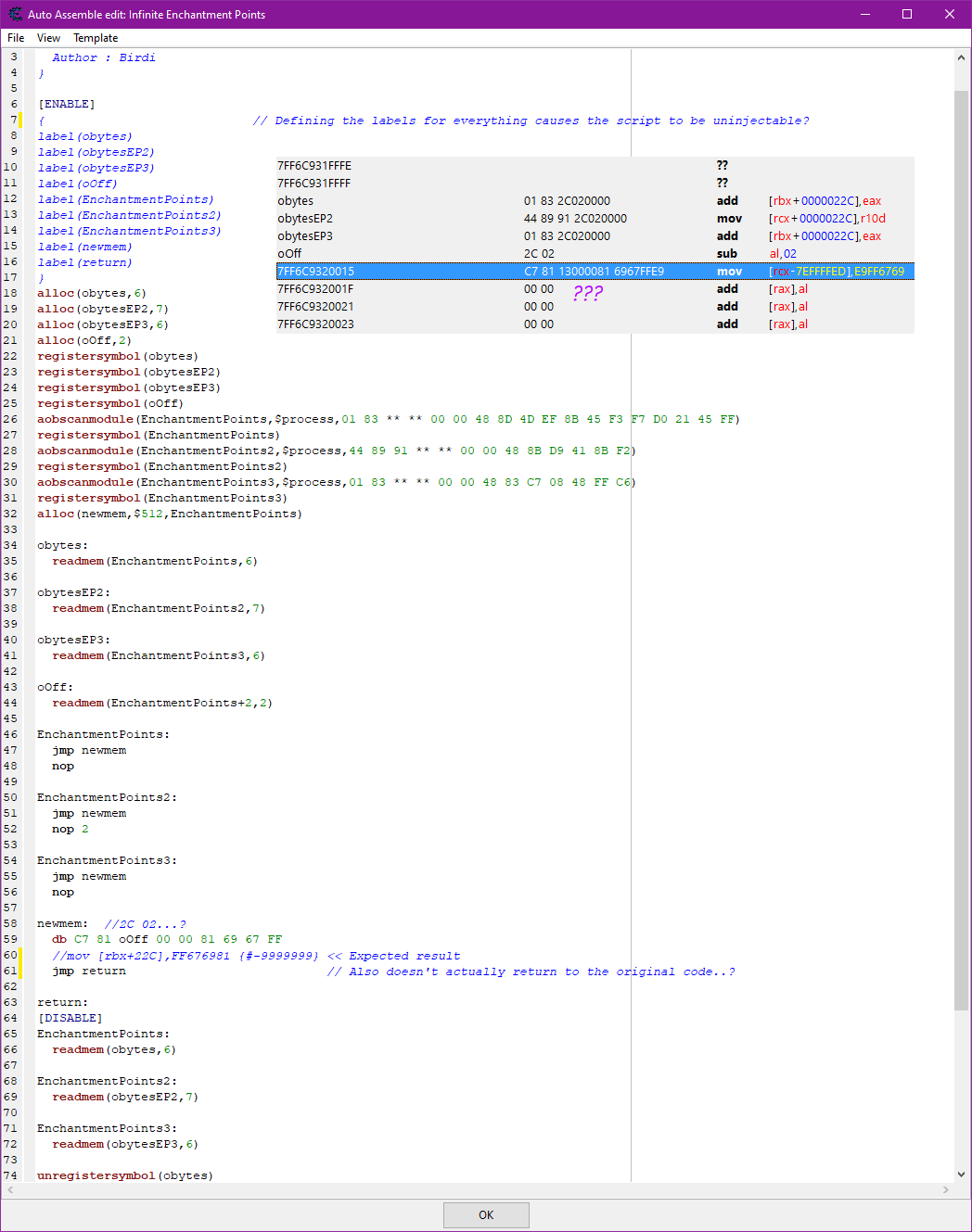This screenshot has width=972, height=1232.
Task: Select the highlighted mov instruction row
Action: tap(556, 271)
